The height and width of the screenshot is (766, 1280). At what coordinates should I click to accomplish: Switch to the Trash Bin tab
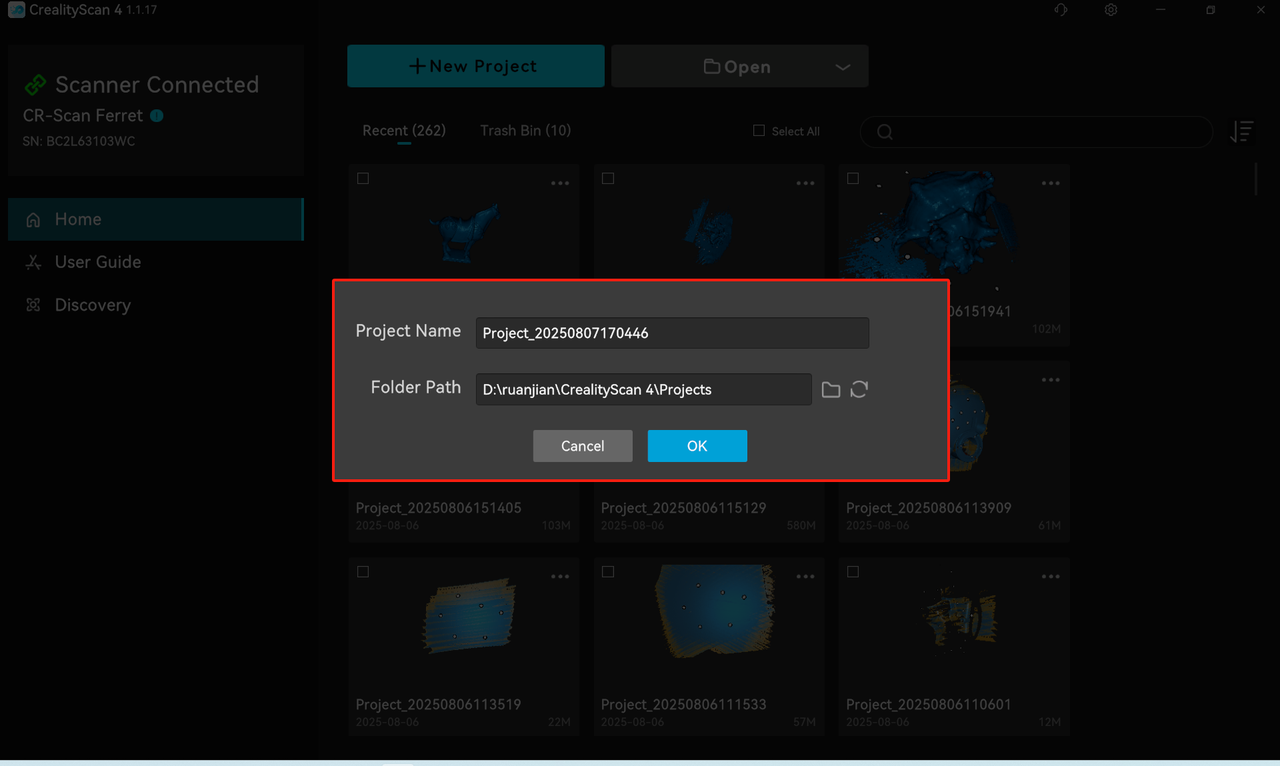525,131
